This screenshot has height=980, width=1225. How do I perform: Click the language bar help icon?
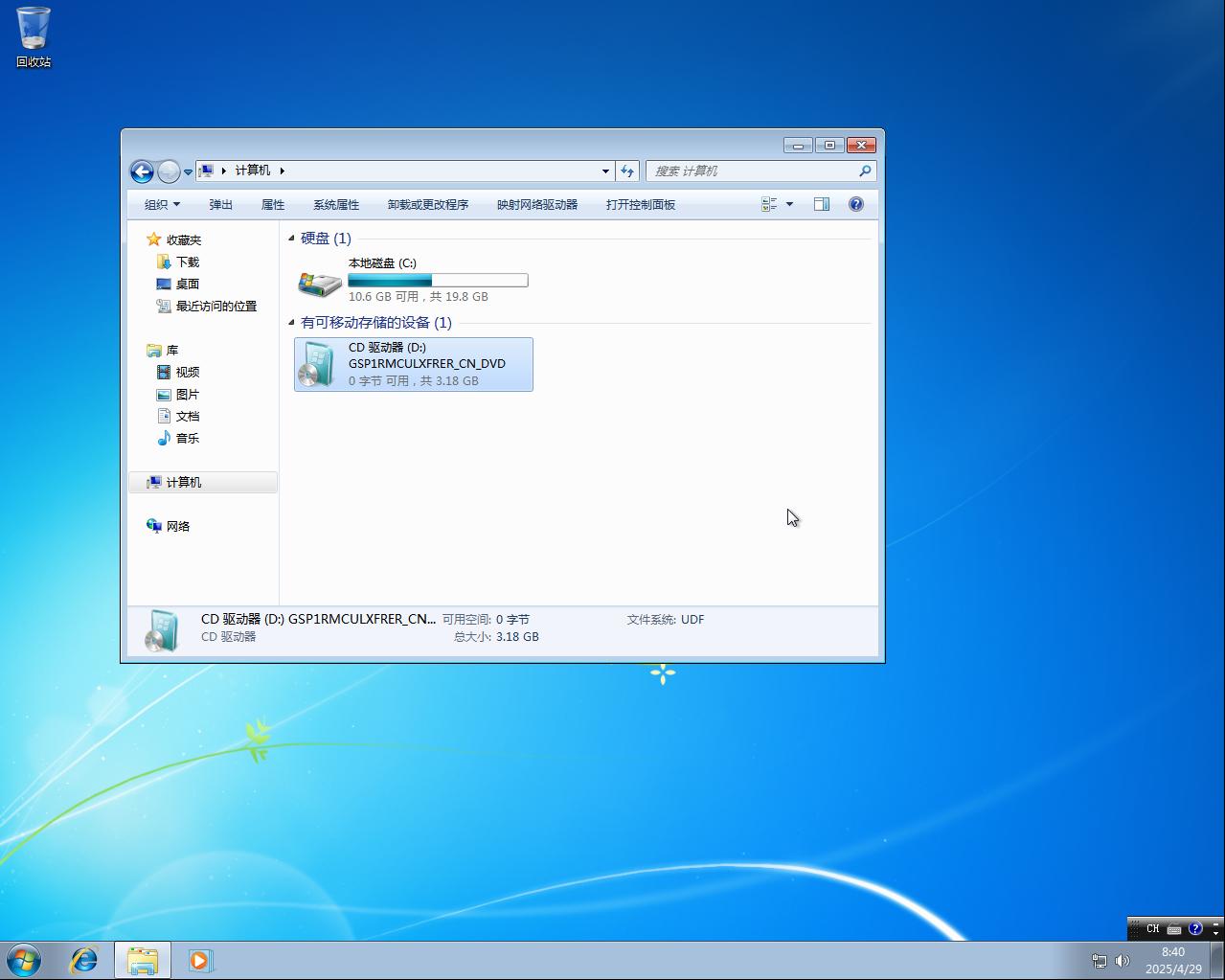[x=1195, y=928]
